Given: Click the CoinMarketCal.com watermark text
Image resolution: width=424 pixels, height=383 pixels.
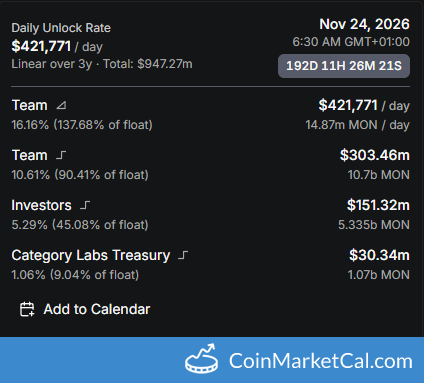Looking at the screenshot, I should [321, 361].
